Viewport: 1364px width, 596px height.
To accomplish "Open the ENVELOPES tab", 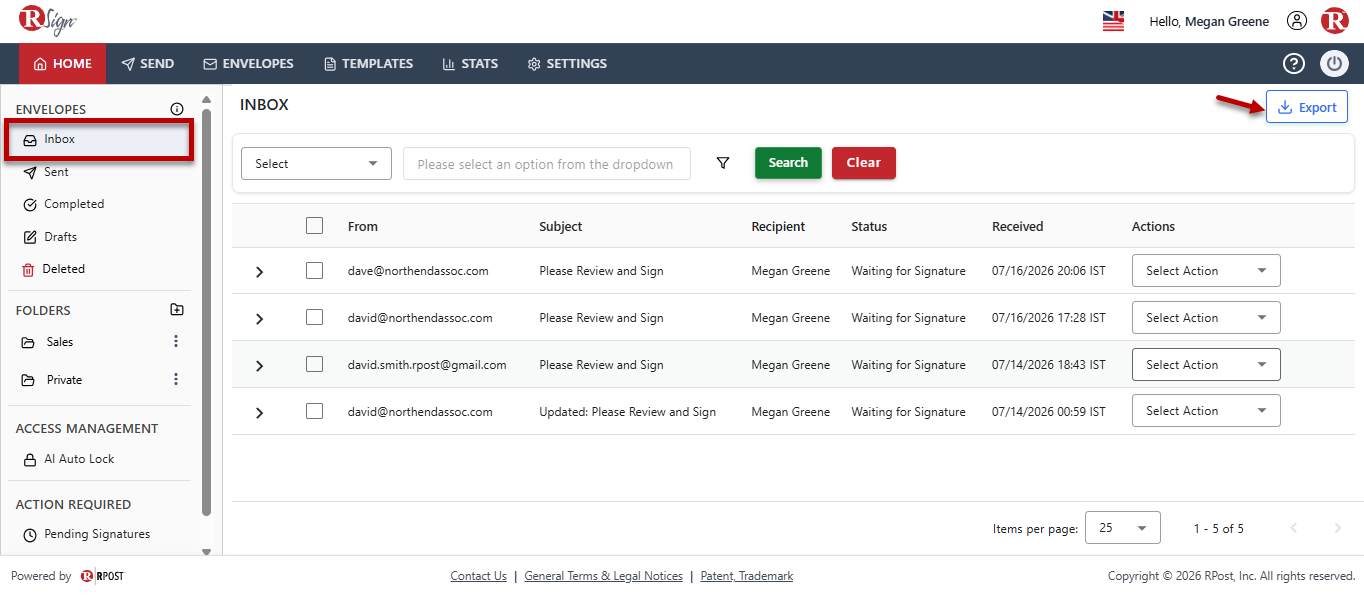I will (x=249, y=64).
